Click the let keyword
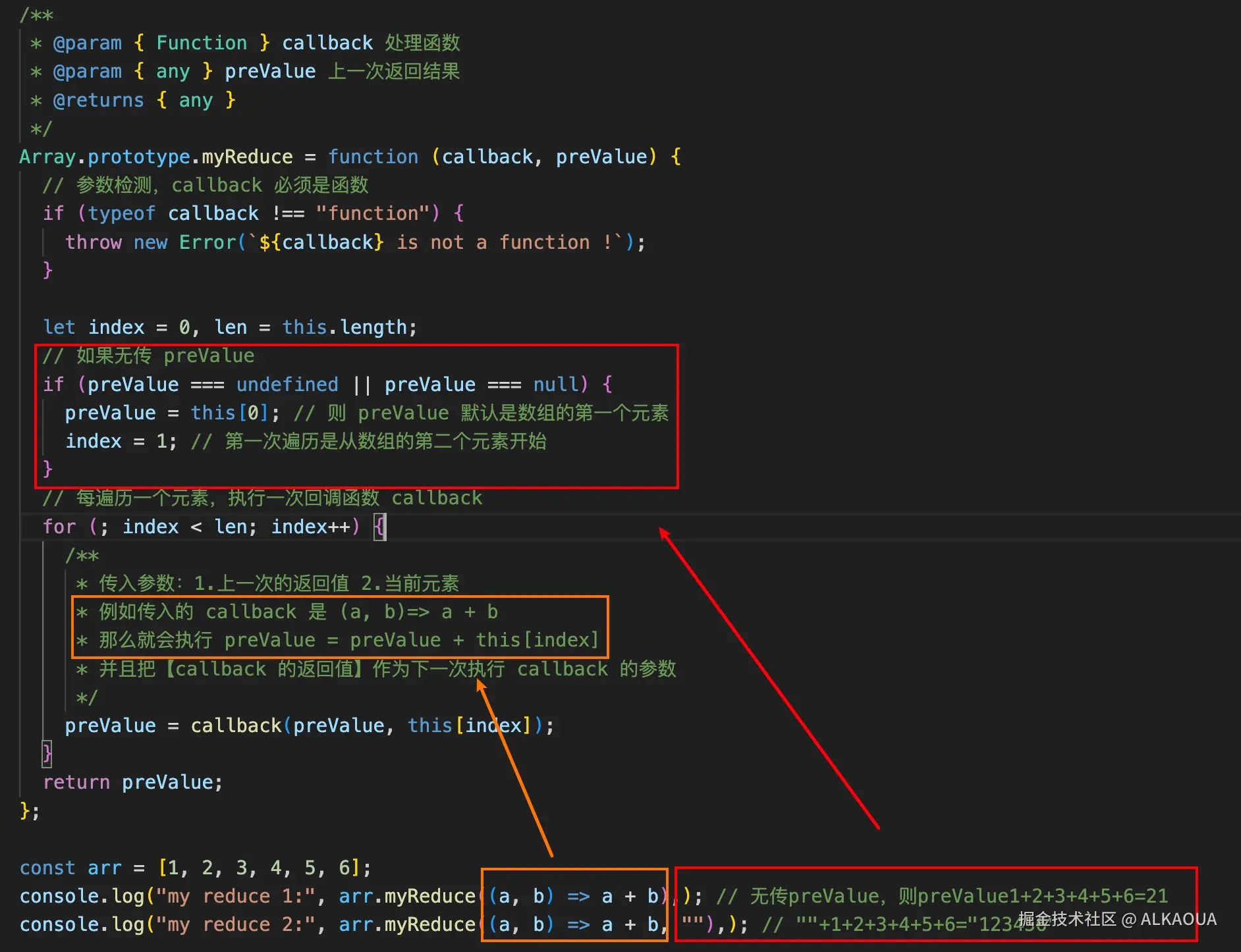1241x952 pixels. (59, 327)
